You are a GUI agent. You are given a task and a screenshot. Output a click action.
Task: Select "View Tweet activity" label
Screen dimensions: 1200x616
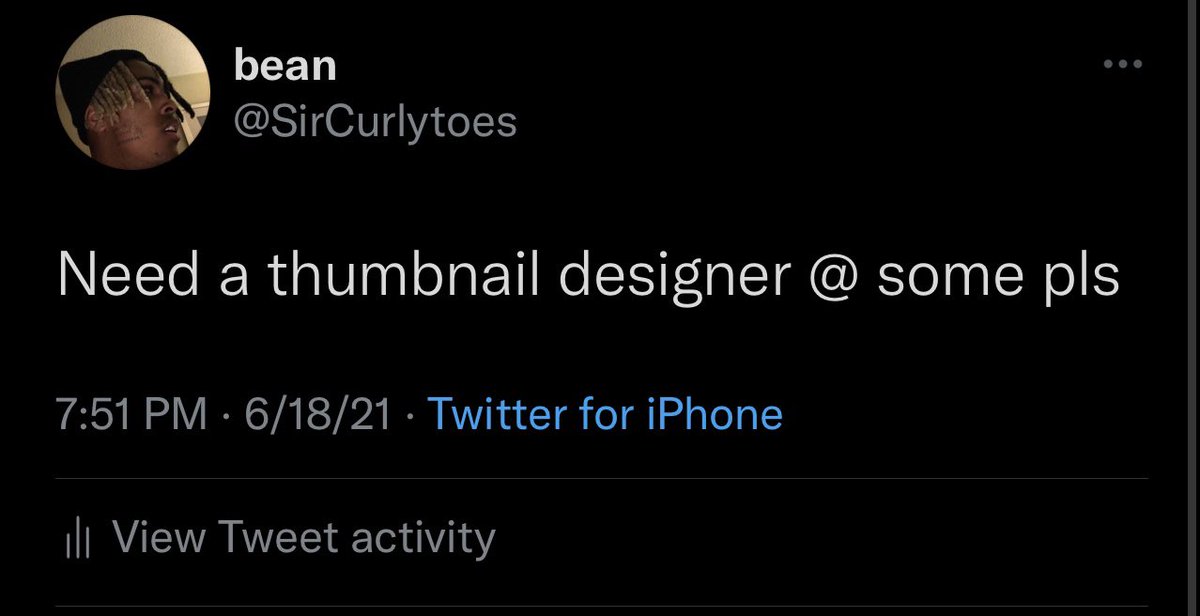pyautogui.click(x=303, y=537)
